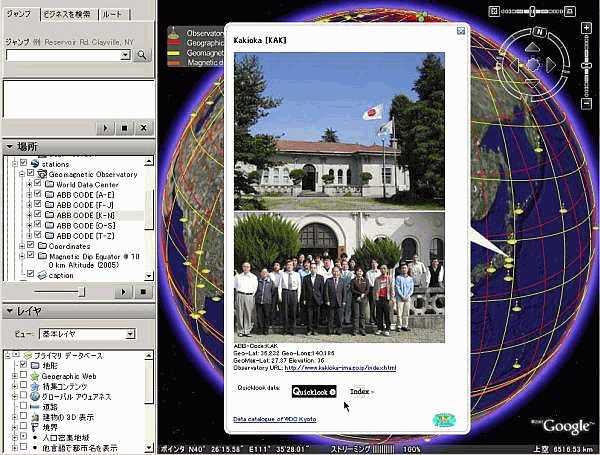This screenshot has width=600, height=455.
Task: Rotate view with the compass up arrow
Action: (532, 48)
